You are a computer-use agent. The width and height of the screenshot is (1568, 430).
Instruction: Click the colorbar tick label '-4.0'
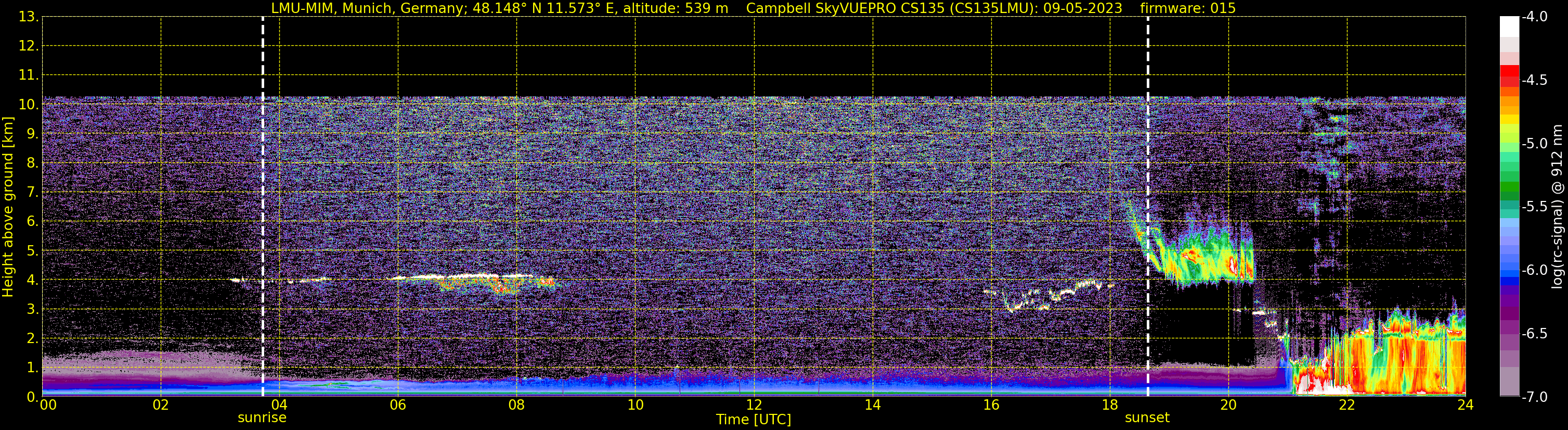(x=1534, y=17)
